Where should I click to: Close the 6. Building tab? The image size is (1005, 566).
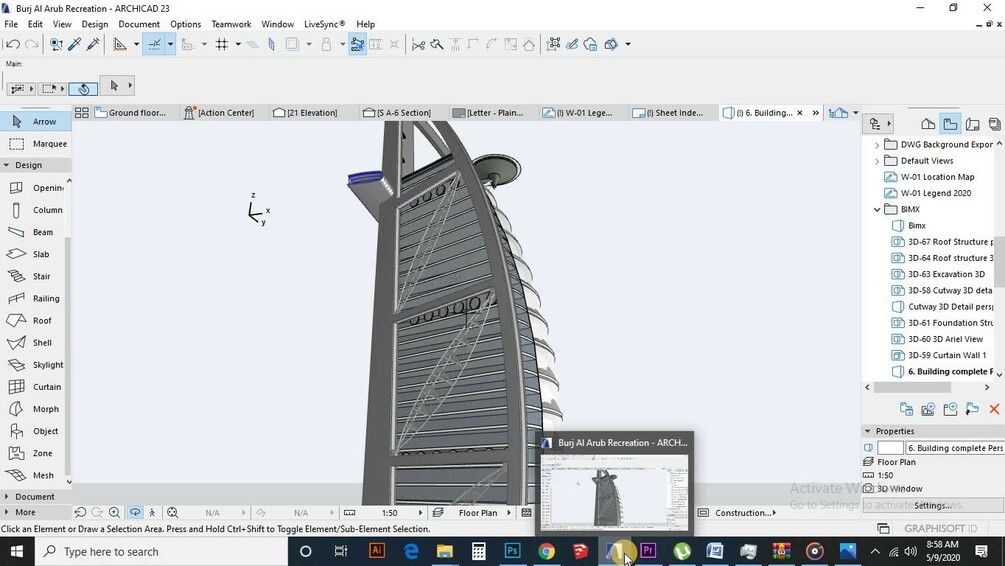[799, 113]
